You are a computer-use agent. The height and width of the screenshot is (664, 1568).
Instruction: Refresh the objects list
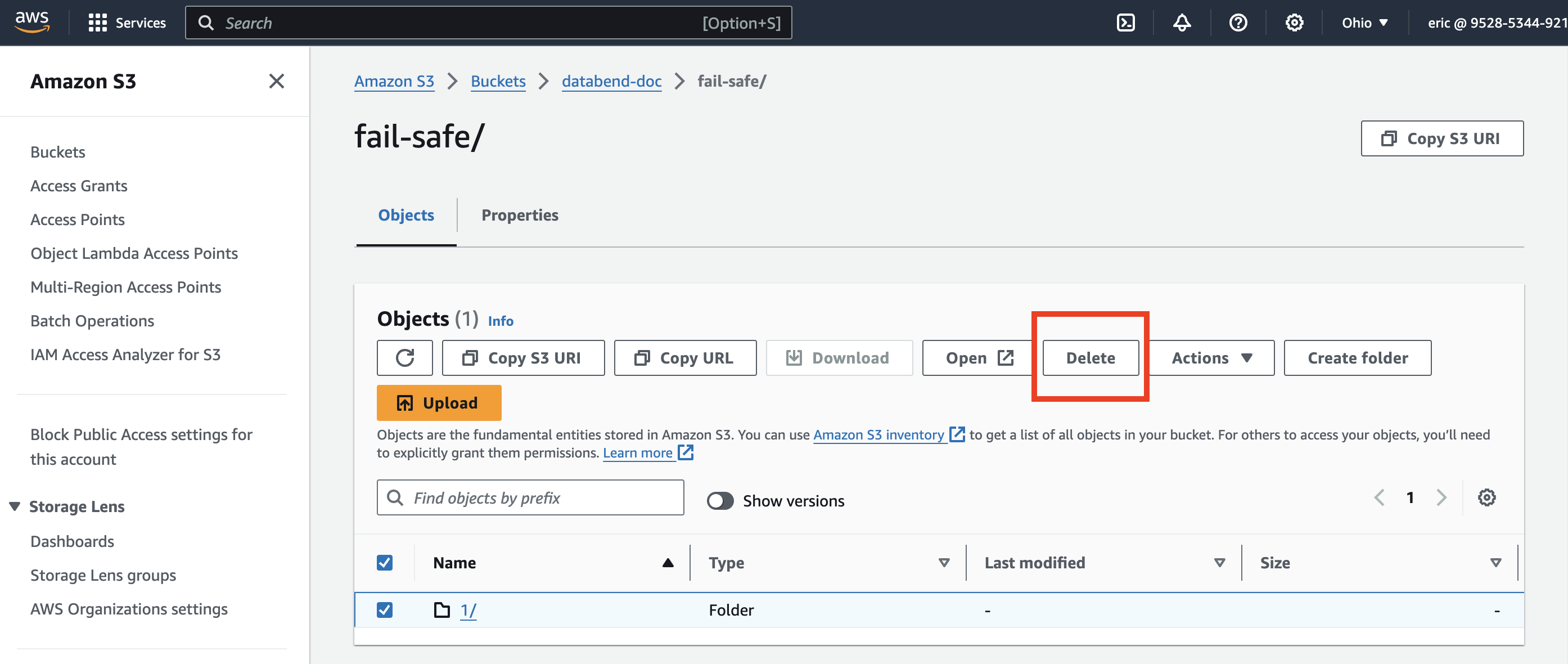tap(405, 357)
